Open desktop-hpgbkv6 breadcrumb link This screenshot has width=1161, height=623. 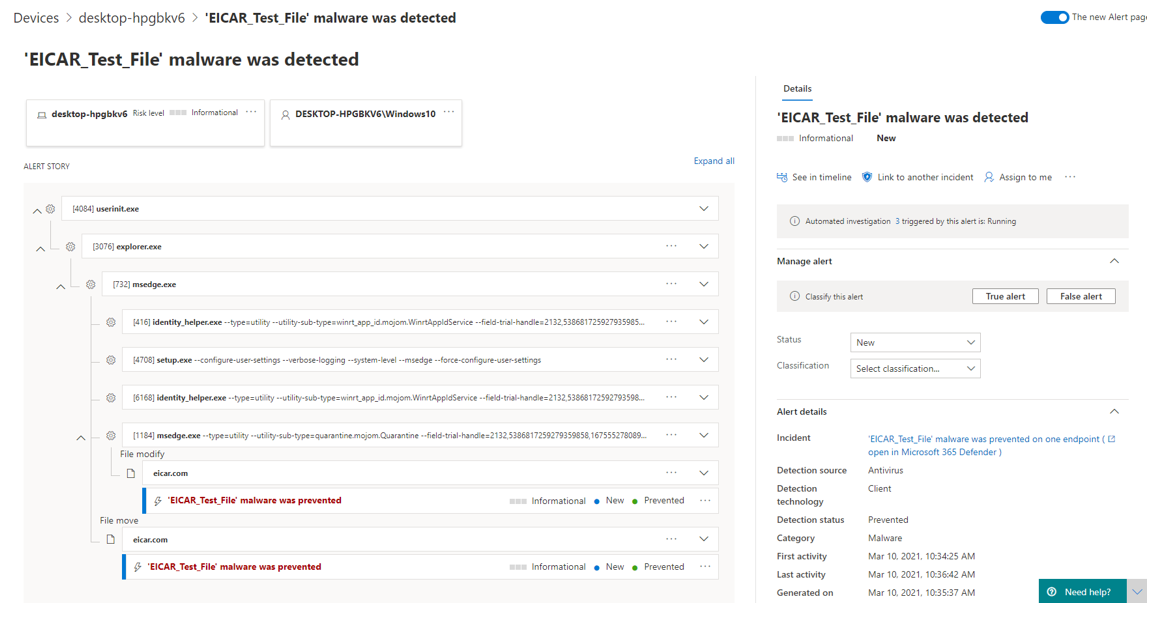pyautogui.click(x=132, y=18)
